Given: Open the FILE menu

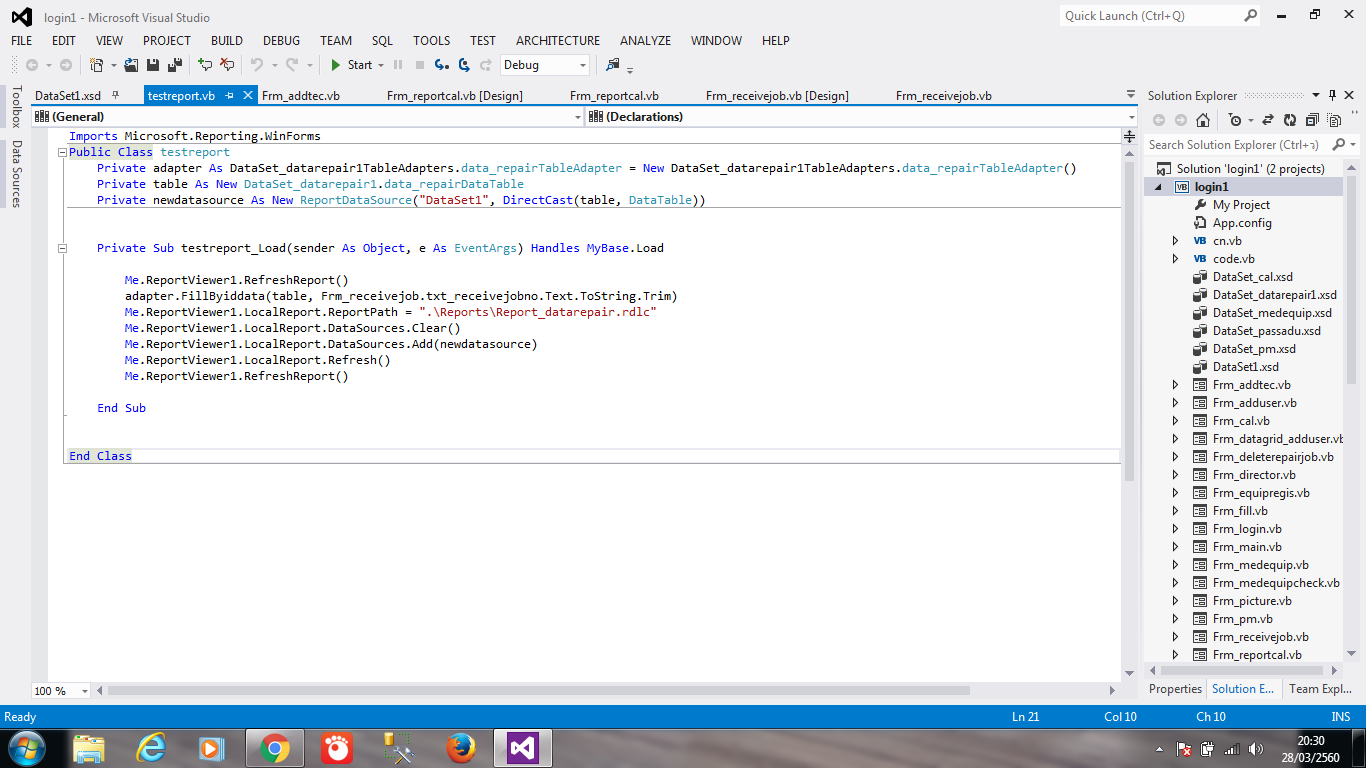Looking at the screenshot, I should [21, 41].
